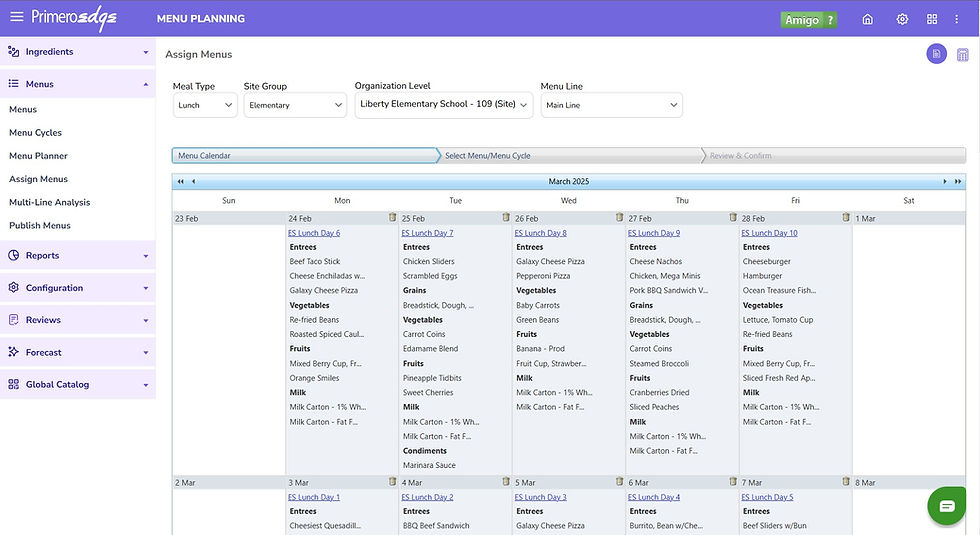Viewport: 980px width, 535px height.
Task: Jump back a year with double-left arrow
Action: coord(181,181)
